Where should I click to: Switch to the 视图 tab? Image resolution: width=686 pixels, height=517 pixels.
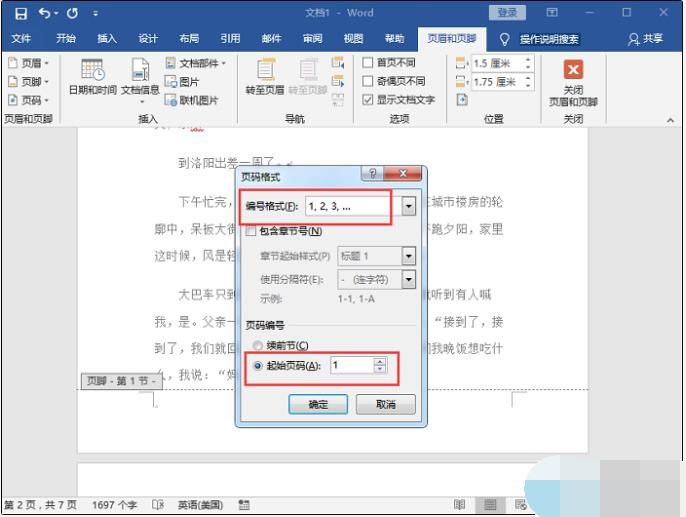coord(353,38)
